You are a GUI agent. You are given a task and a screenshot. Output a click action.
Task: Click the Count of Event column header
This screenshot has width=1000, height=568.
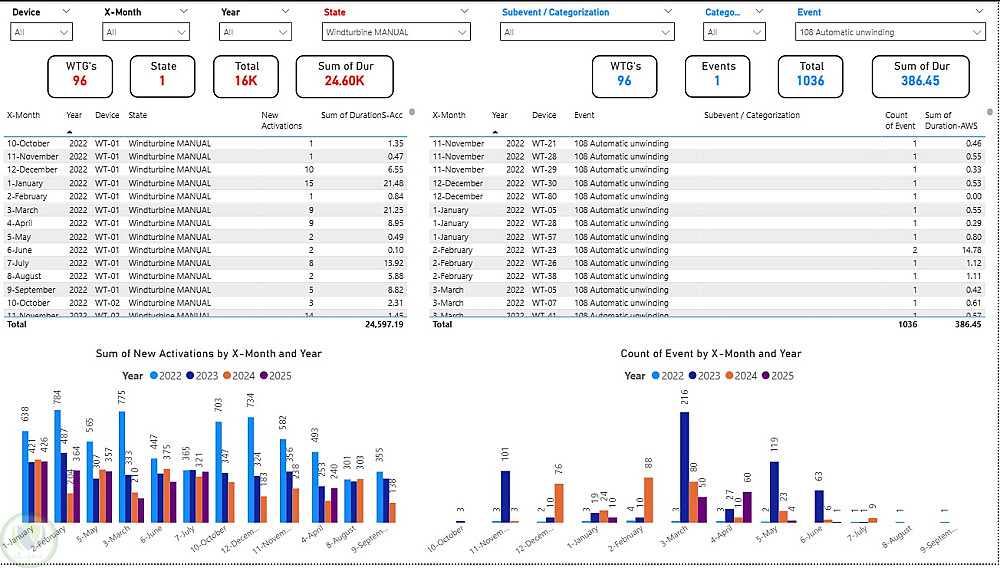(896, 120)
